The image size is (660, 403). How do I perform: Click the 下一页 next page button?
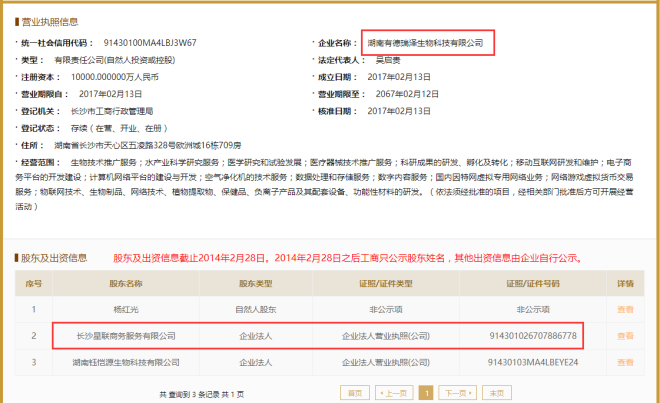(x=458, y=393)
